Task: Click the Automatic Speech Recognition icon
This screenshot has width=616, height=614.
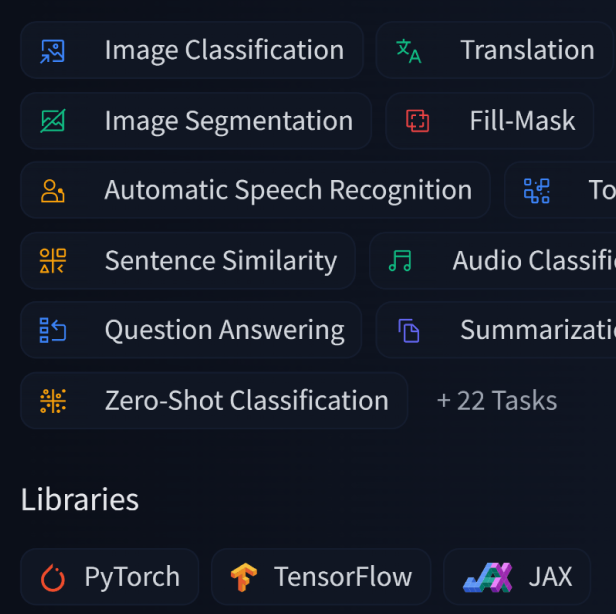Action: 52,191
